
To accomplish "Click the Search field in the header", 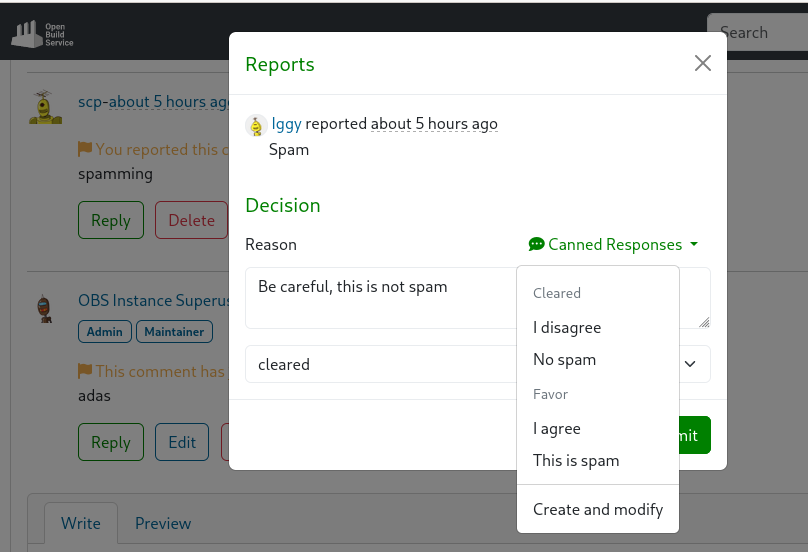I will pyautogui.click(x=758, y=32).
